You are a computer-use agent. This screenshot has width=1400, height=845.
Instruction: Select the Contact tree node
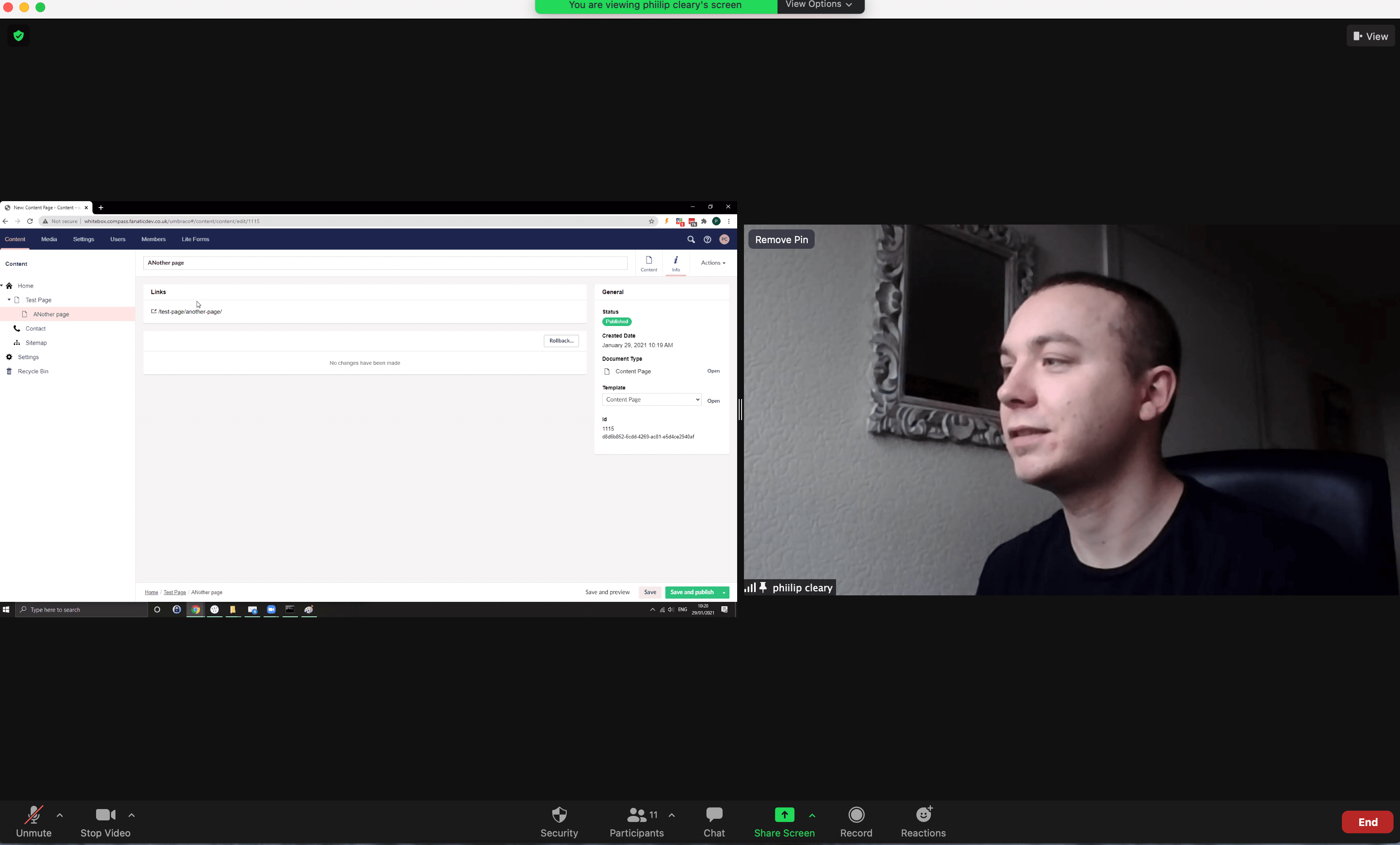click(35, 329)
